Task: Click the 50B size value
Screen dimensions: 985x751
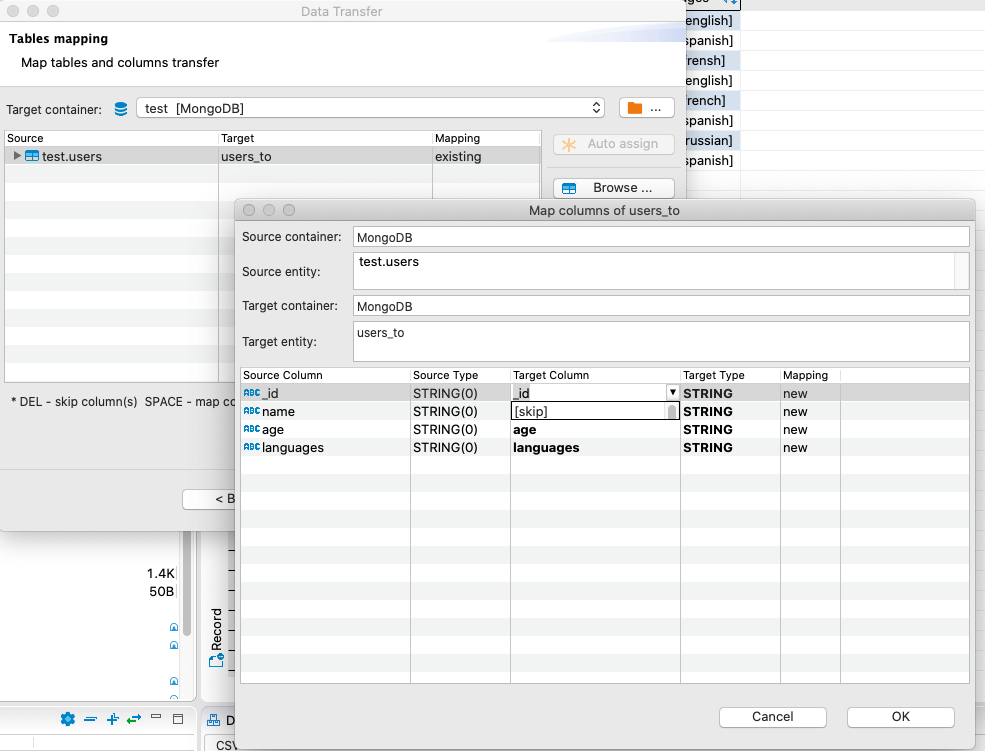Action: (x=161, y=592)
